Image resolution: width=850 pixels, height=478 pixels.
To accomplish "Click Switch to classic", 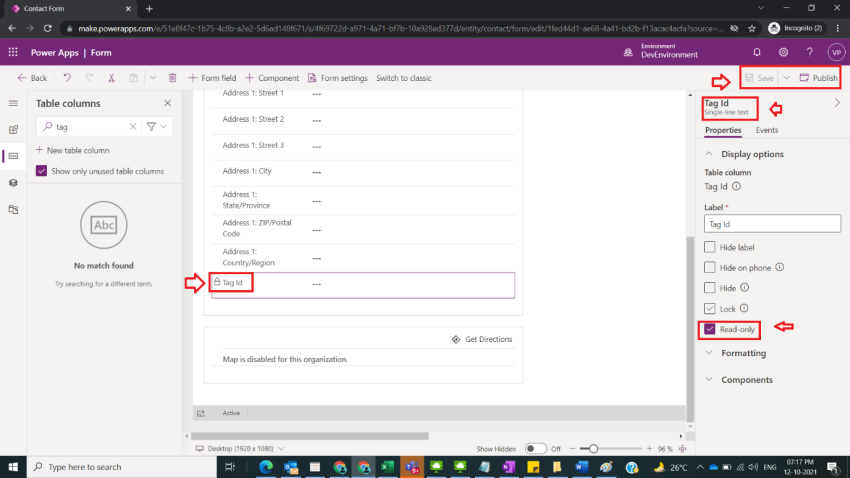I will pyautogui.click(x=404, y=78).
